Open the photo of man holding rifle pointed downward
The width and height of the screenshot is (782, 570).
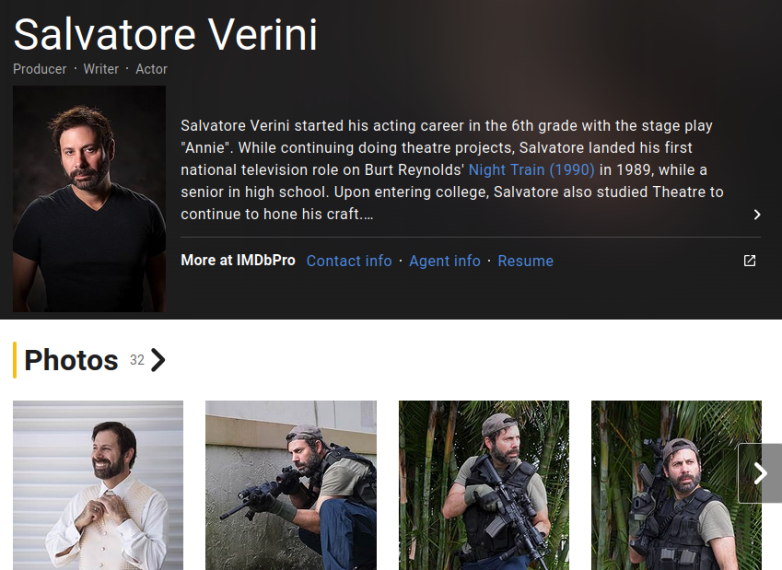(484, 485)
